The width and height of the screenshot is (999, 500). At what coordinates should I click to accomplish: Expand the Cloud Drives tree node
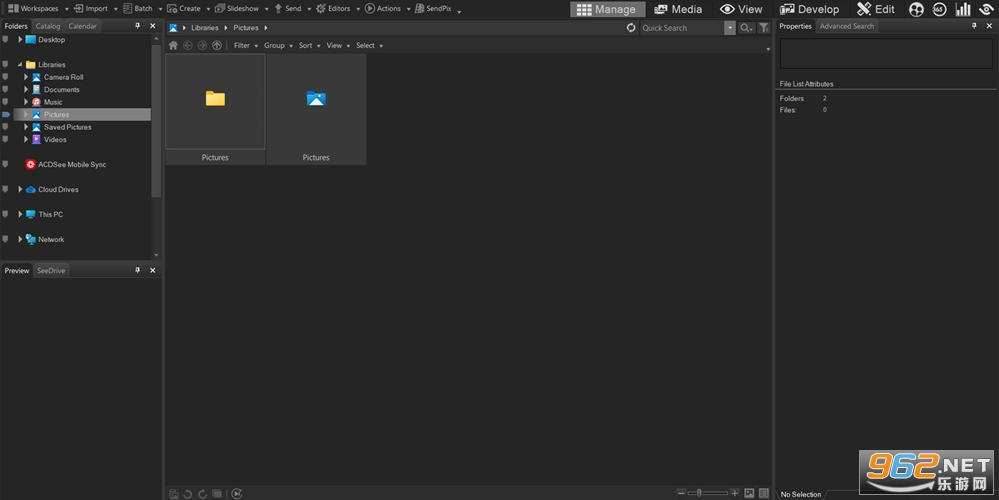[20, 189]
